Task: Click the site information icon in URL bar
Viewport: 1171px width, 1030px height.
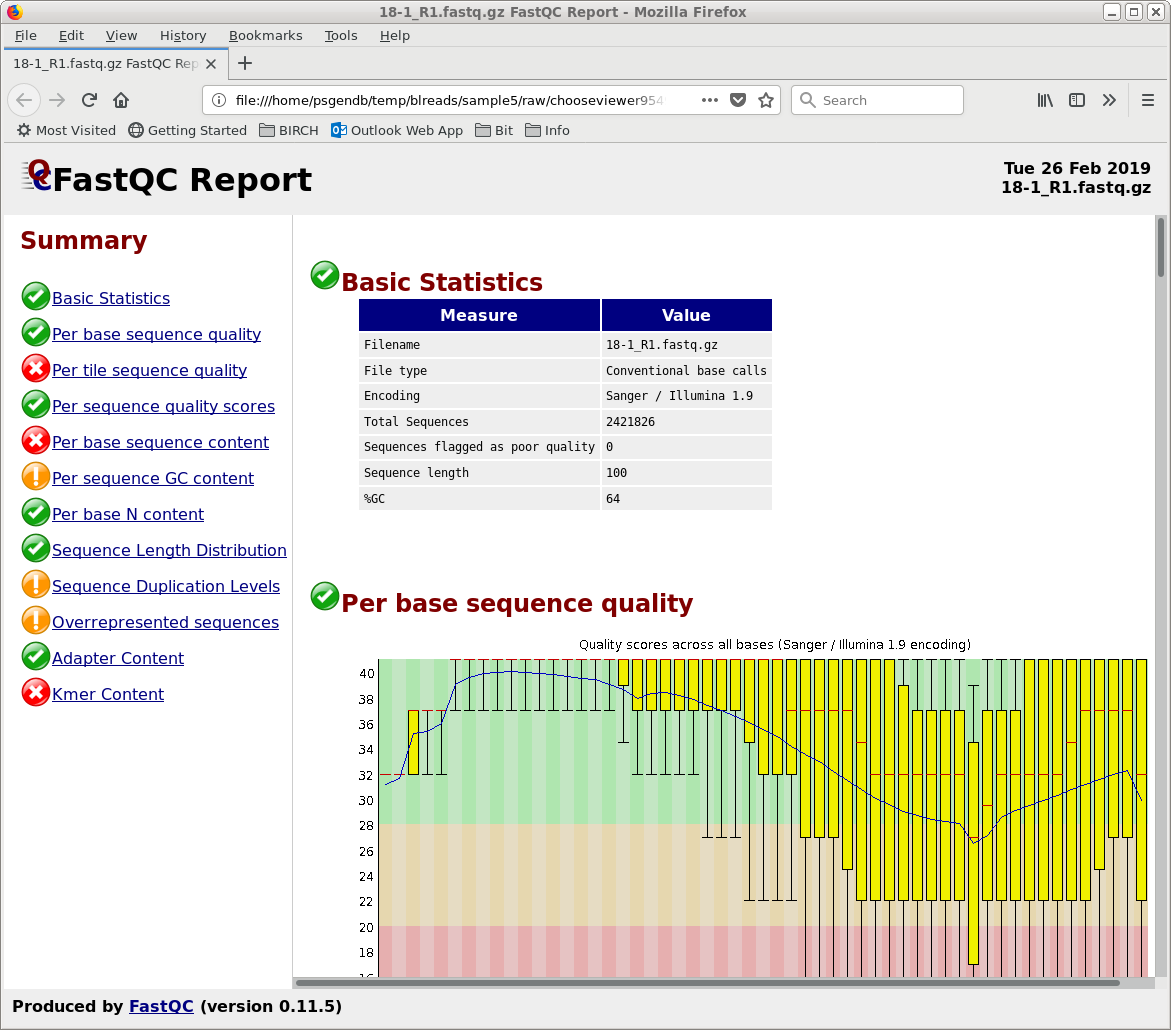Action: point(220,100)
